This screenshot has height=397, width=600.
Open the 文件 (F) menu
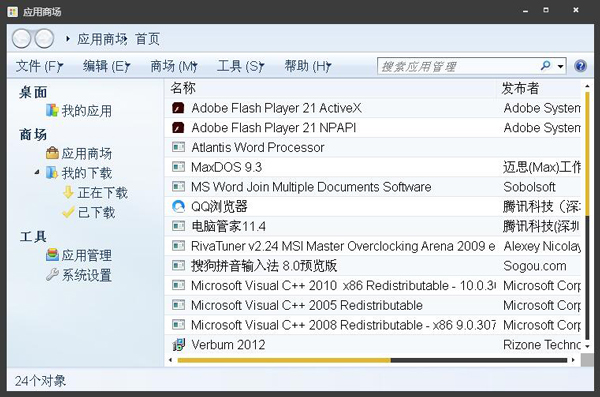39,66
